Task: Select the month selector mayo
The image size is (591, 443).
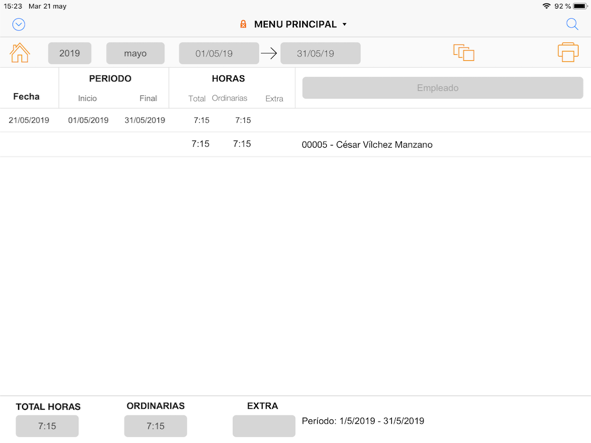Action: [x=135, y=53]
